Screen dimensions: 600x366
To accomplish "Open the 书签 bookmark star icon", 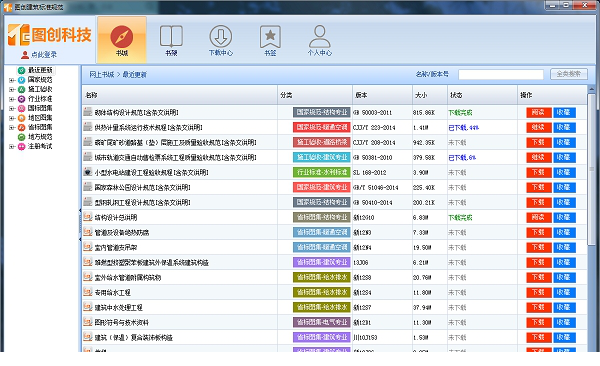I will pyautogui.click(x=270, y=40).
